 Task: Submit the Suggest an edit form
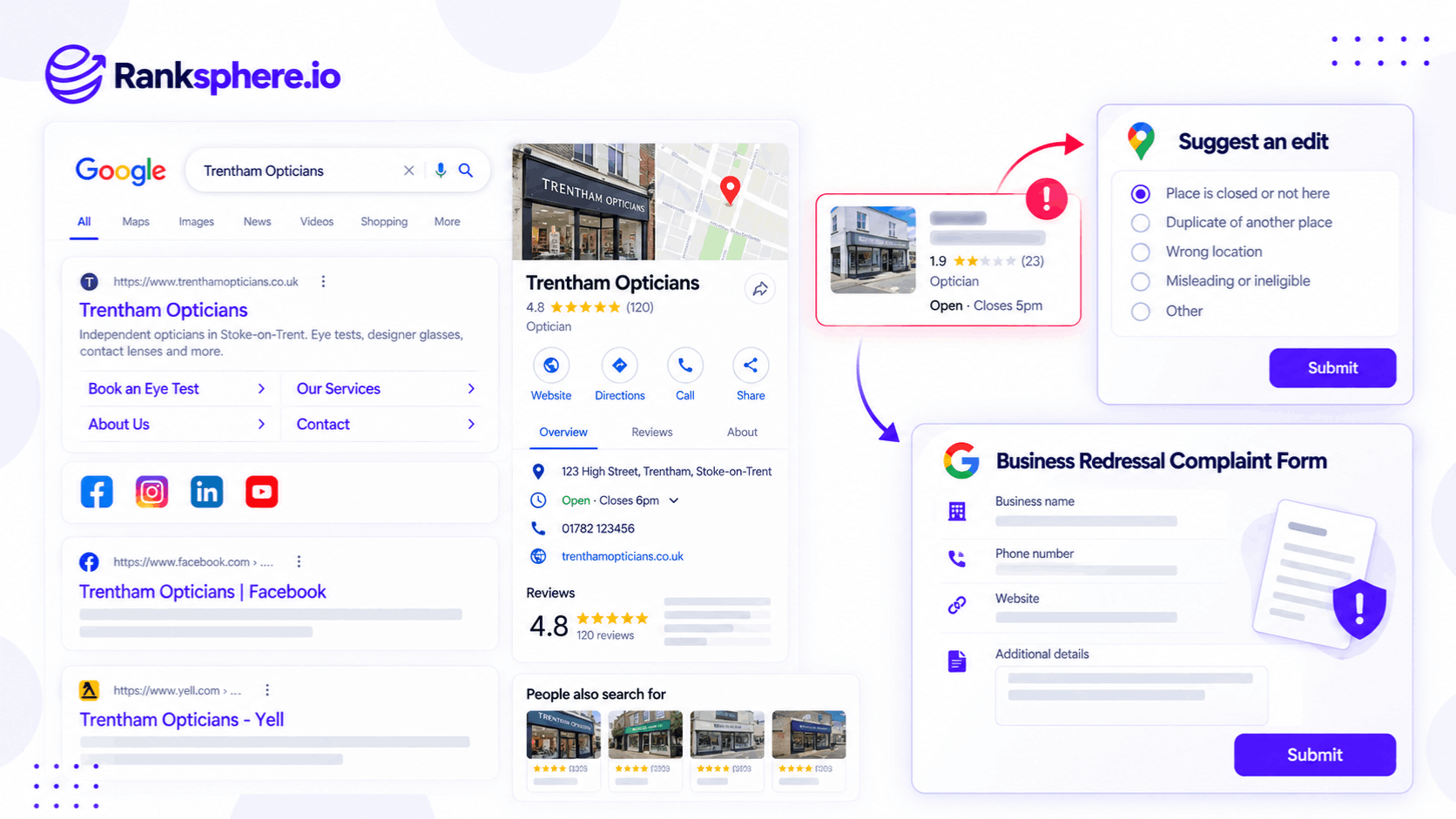click(1332, 367)
